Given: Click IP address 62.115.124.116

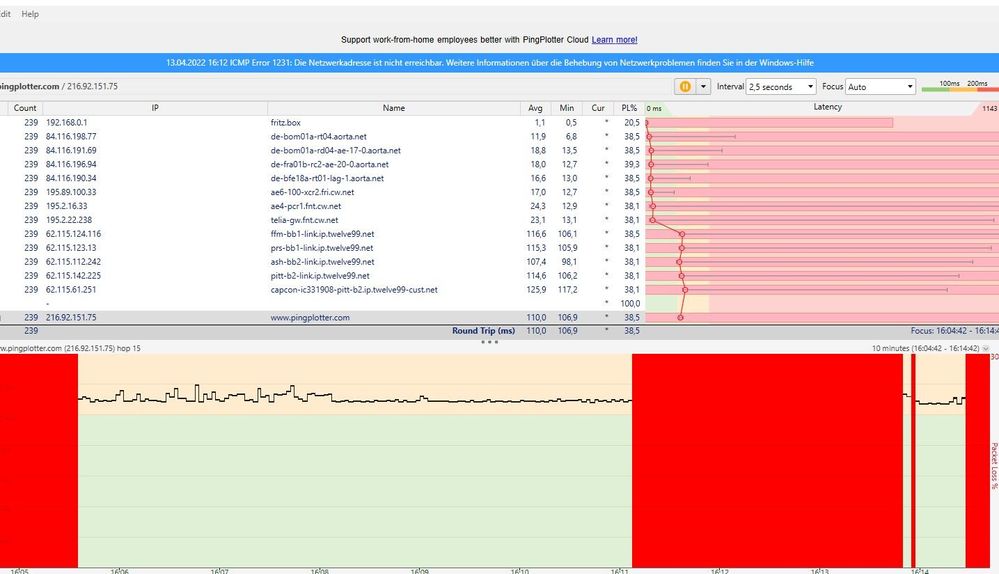Looking at the screenshot, I should 73,234.
